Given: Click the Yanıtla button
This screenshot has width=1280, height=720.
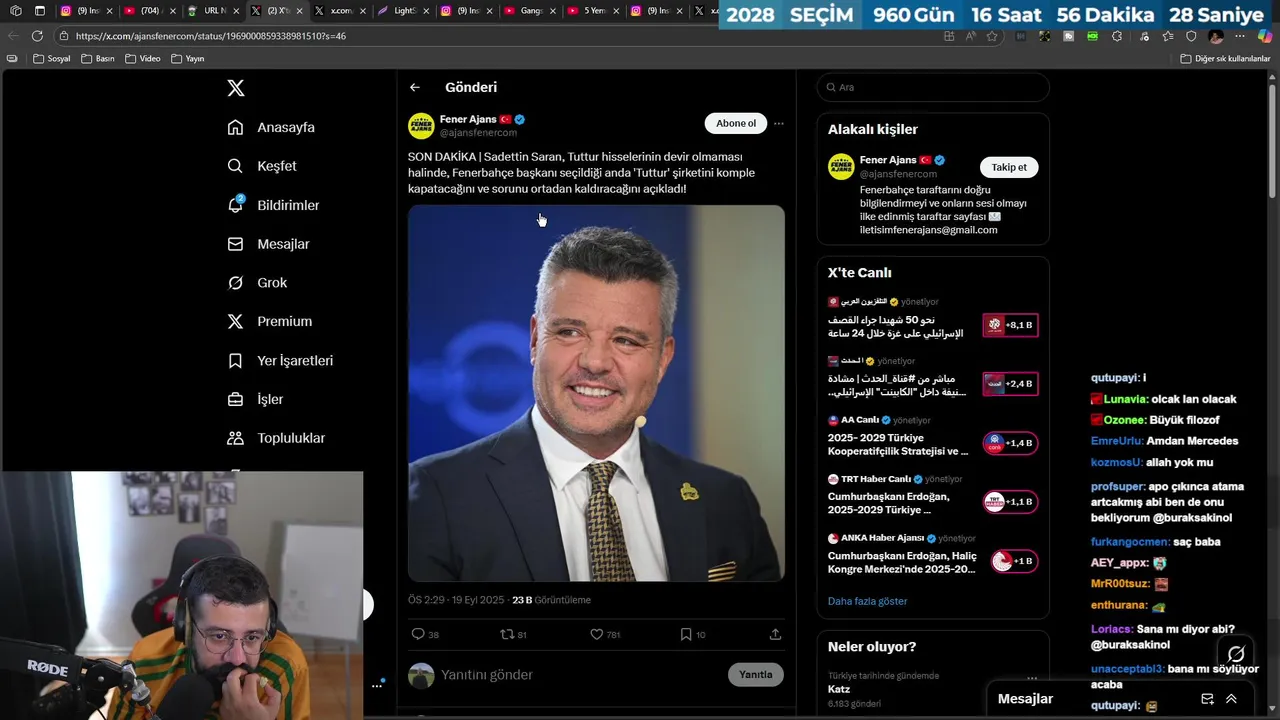Looking at the screenshot, I should 756,675.
